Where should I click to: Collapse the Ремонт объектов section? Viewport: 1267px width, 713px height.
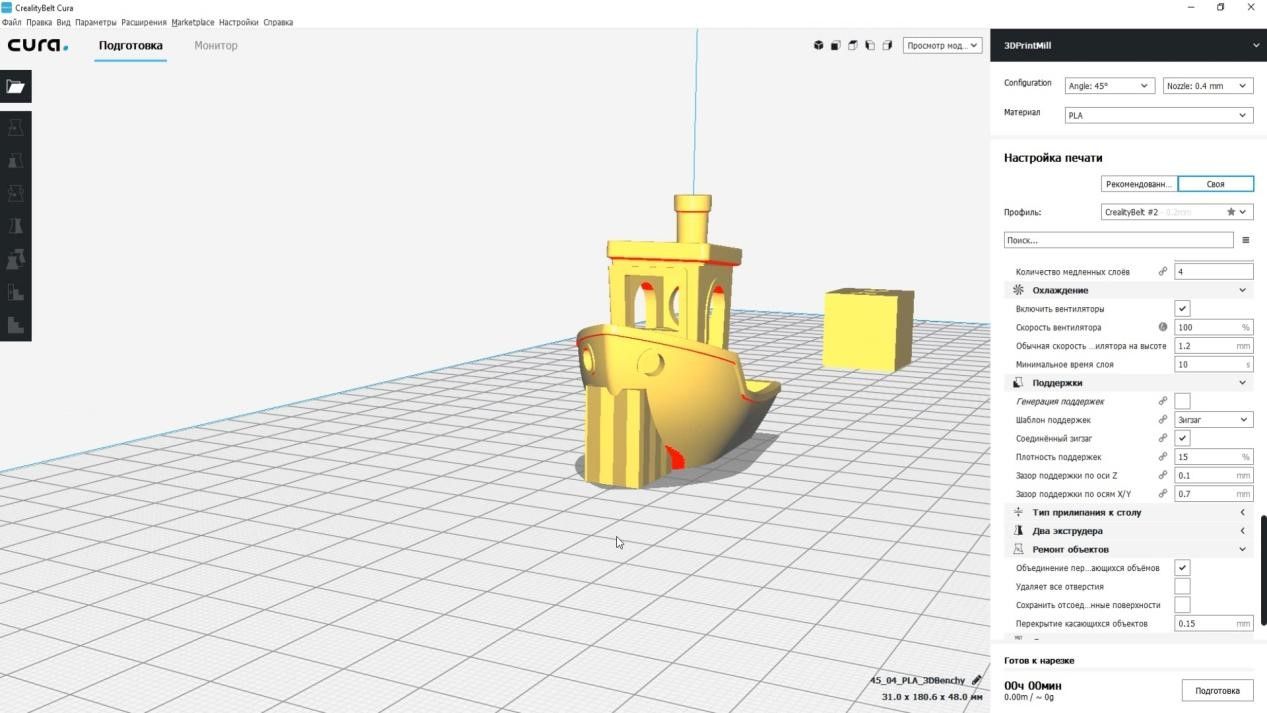[1128, 549]
